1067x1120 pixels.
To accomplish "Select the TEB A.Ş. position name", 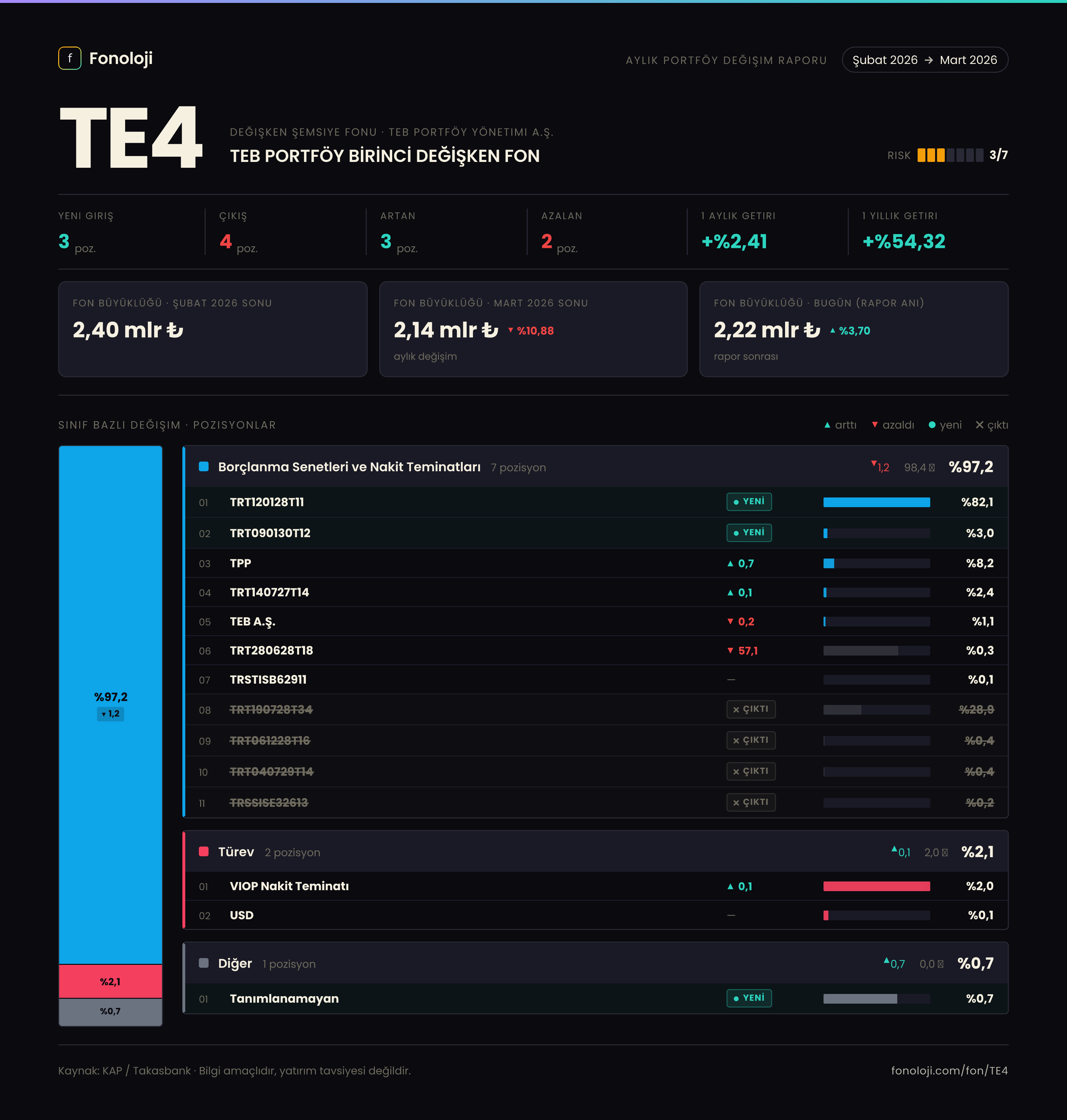I will point(253,621).
